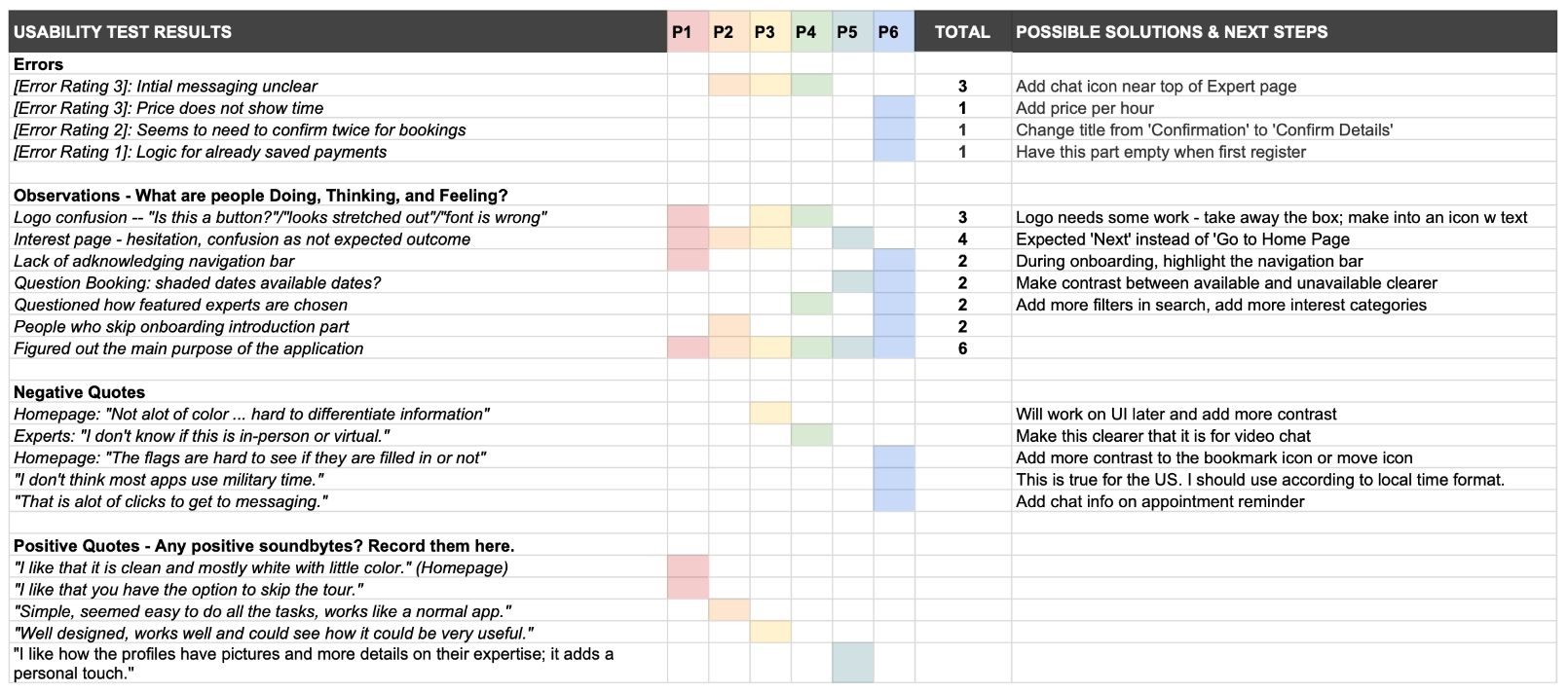Click the 'Price does not show time' row label

click(168, 108)
